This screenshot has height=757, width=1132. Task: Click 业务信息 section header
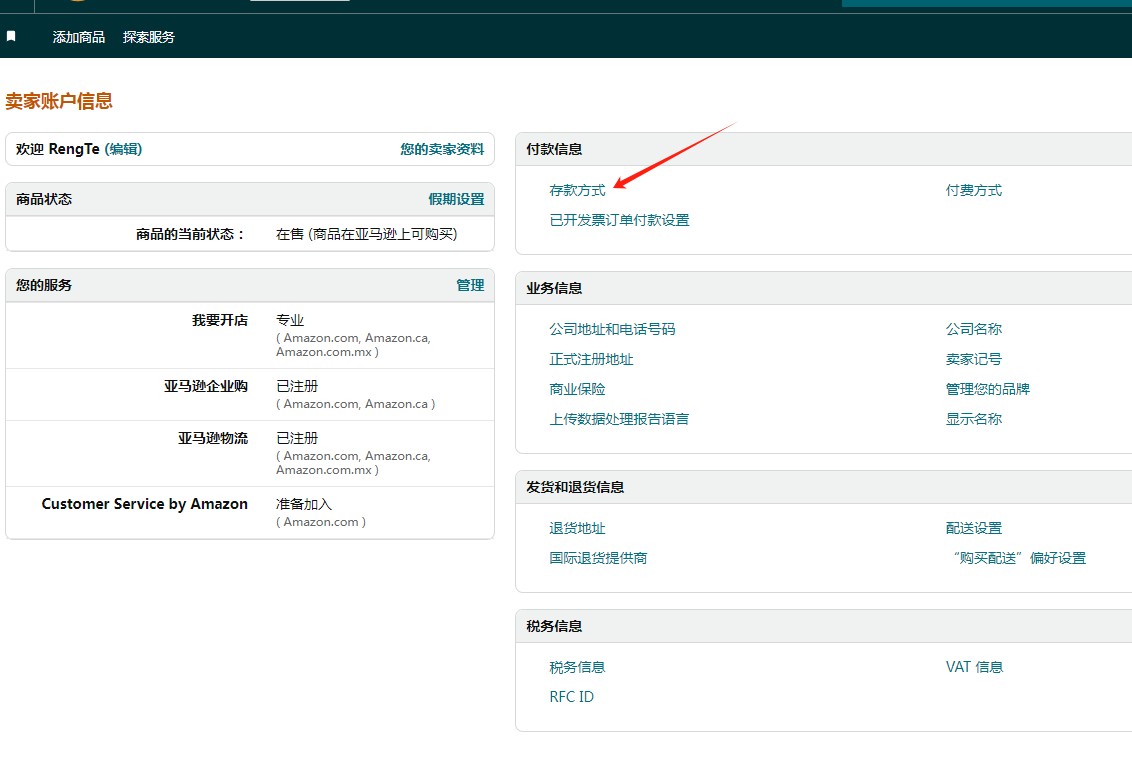pos(554,289)
